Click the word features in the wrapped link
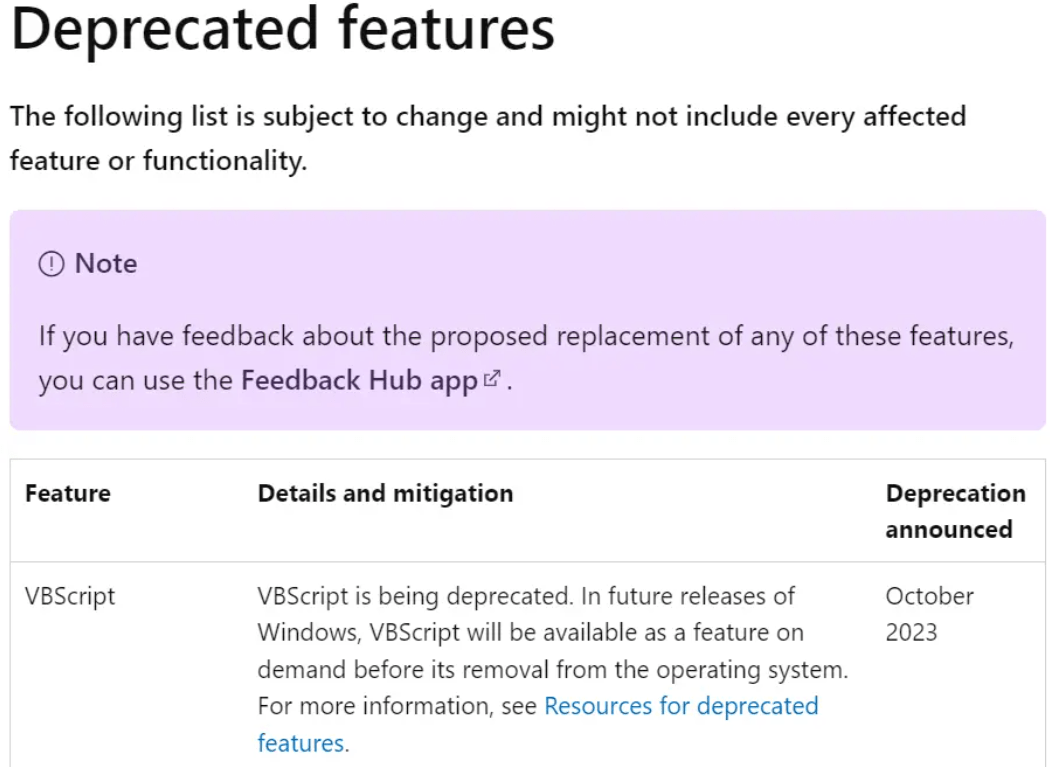 [x=301, y=743]
